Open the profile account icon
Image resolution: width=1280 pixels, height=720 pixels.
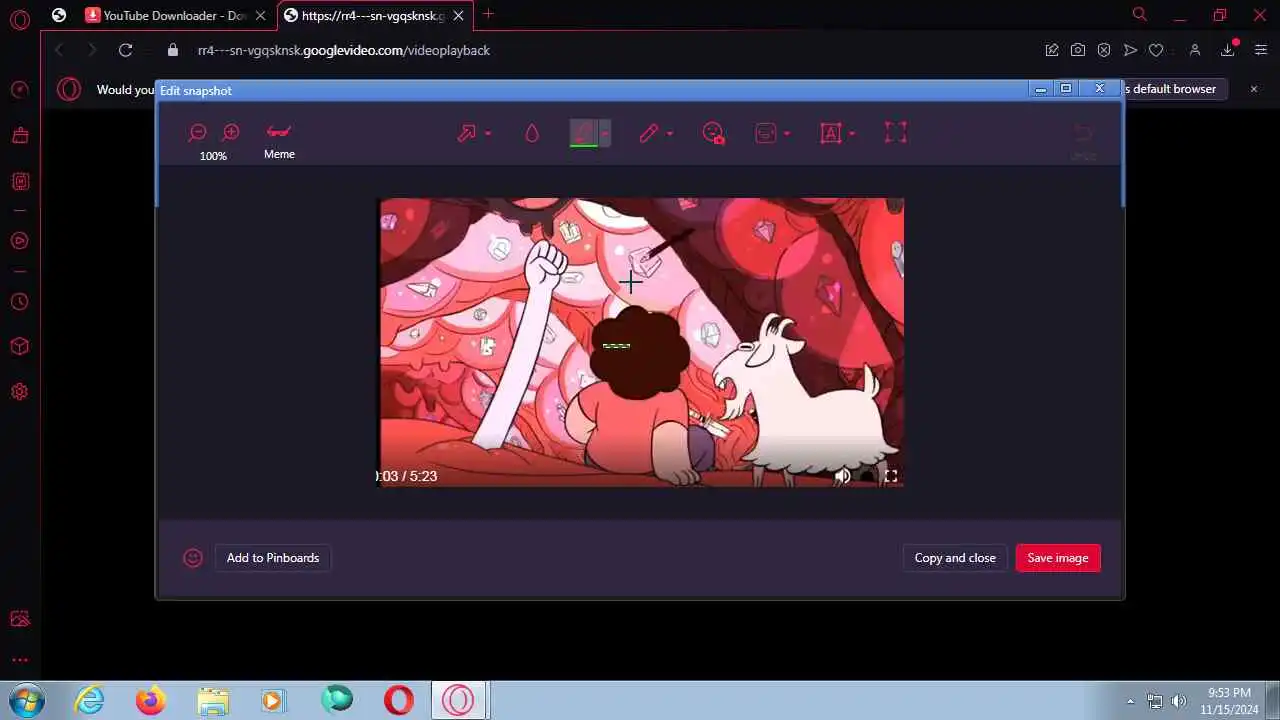[1195, 50]
